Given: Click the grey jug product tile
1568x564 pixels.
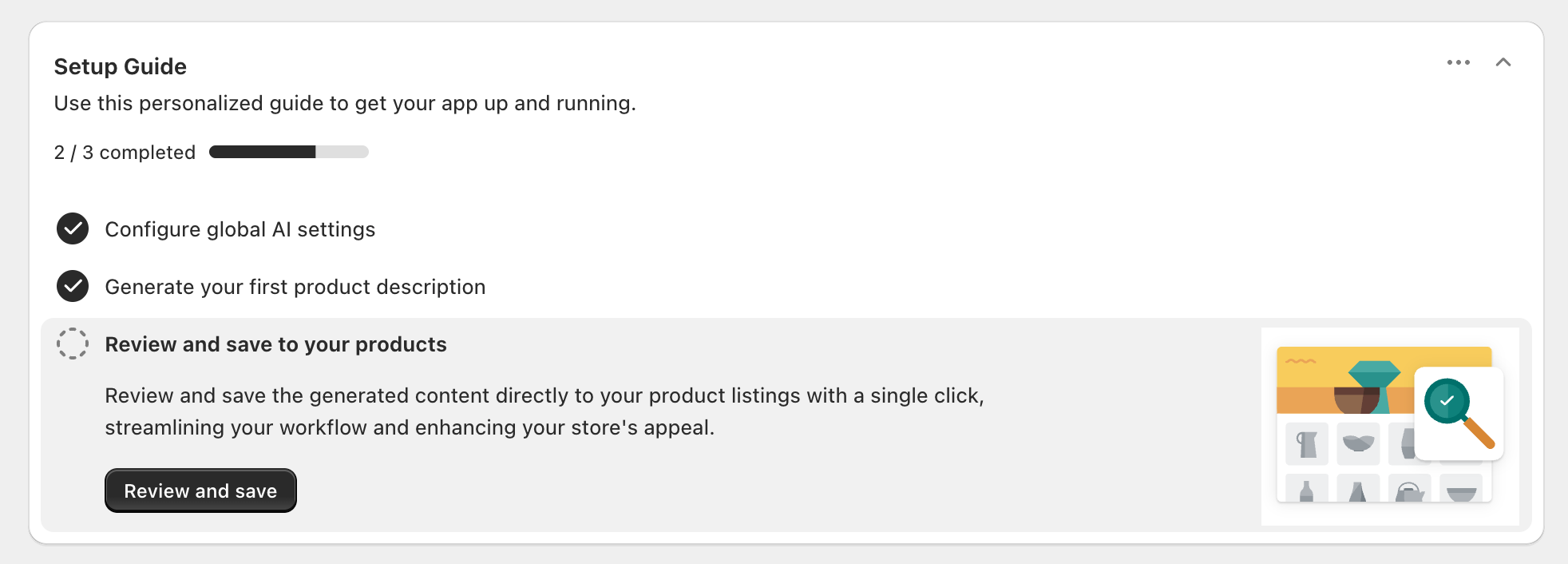Looking at the screenshot, I should click(1307, 444).
